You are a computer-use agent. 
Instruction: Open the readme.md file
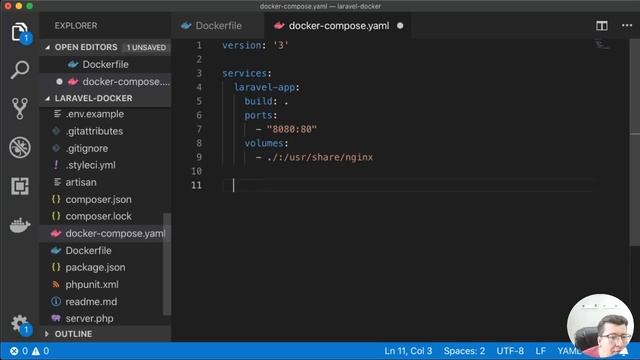[x=91, y=302]
